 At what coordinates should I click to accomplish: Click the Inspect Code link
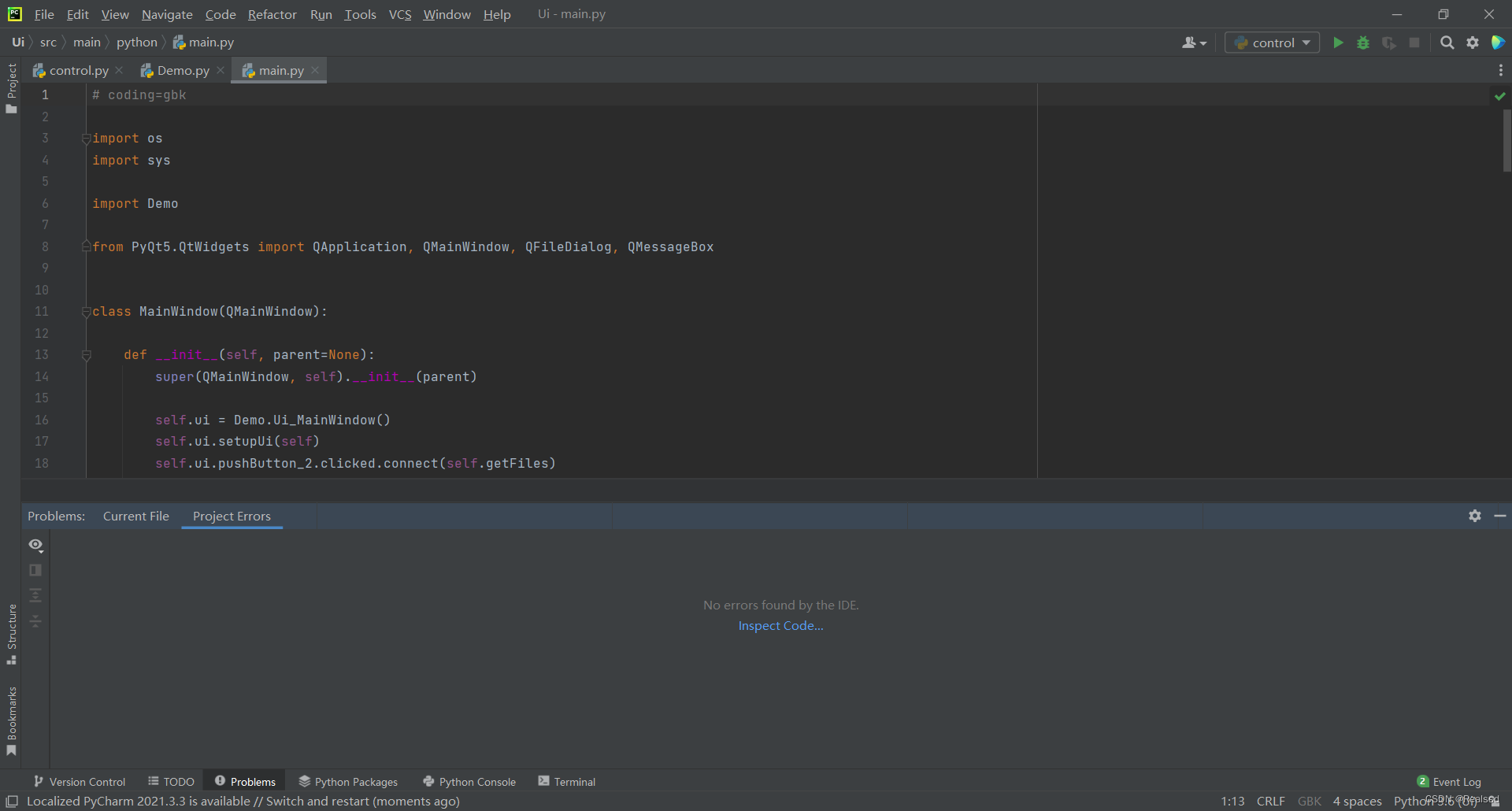(780, 625)
